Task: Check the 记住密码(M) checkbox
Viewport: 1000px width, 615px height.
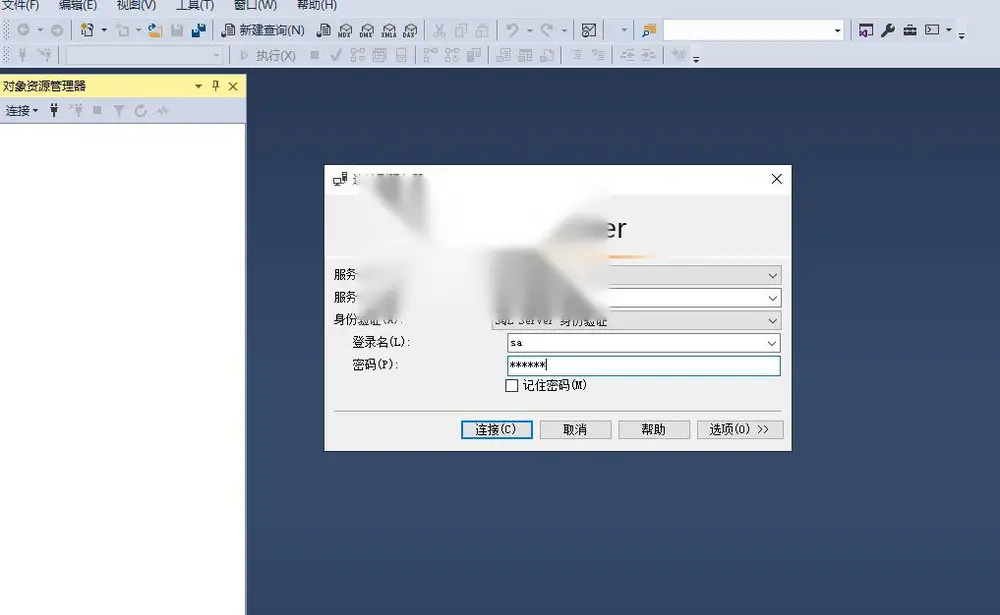Action: [511, 385]
